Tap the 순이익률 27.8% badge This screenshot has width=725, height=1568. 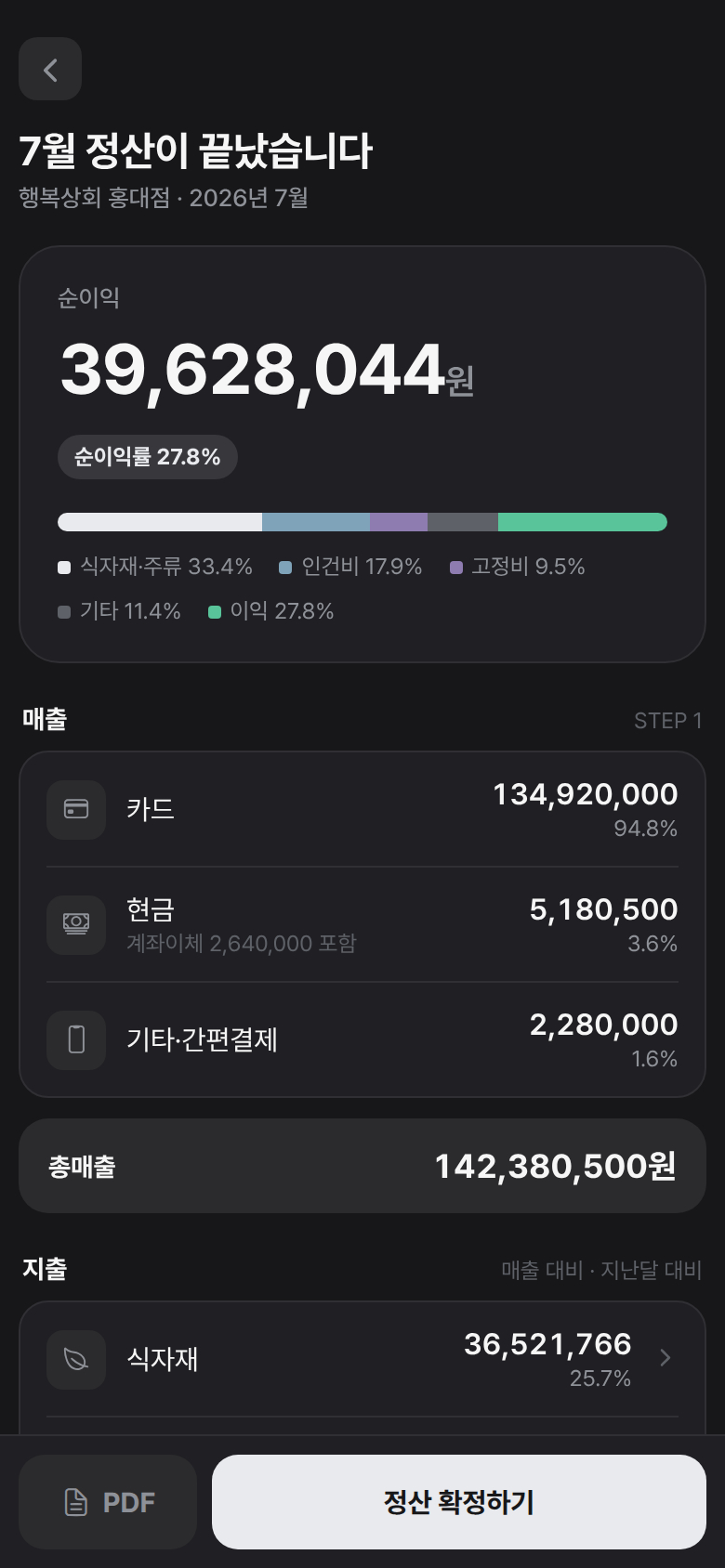[x=148, y=457]
